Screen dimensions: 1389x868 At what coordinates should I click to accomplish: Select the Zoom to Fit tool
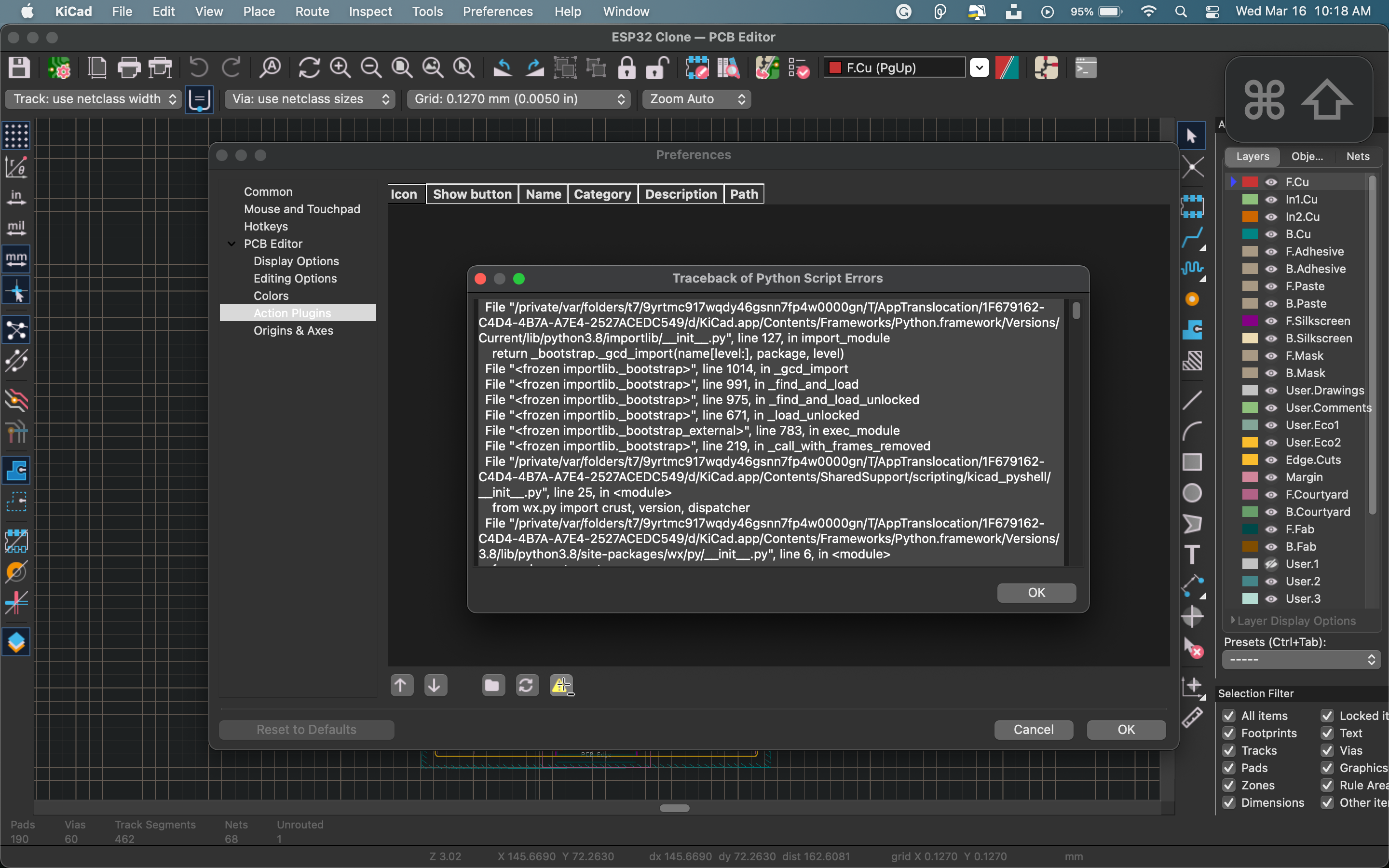pos(401,67)
